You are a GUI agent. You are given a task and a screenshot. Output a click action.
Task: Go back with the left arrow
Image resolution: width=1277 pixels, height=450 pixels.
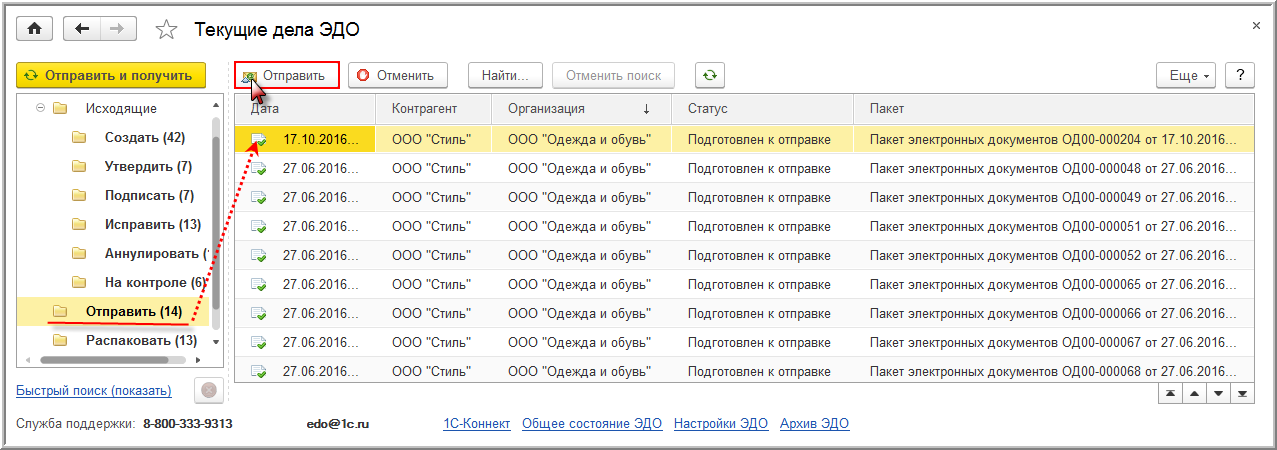point(82,29)
